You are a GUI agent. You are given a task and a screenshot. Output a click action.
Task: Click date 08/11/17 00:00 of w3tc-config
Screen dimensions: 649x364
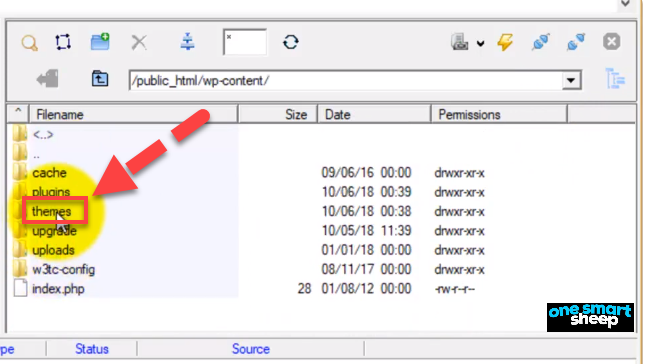(x=366, y=270)
